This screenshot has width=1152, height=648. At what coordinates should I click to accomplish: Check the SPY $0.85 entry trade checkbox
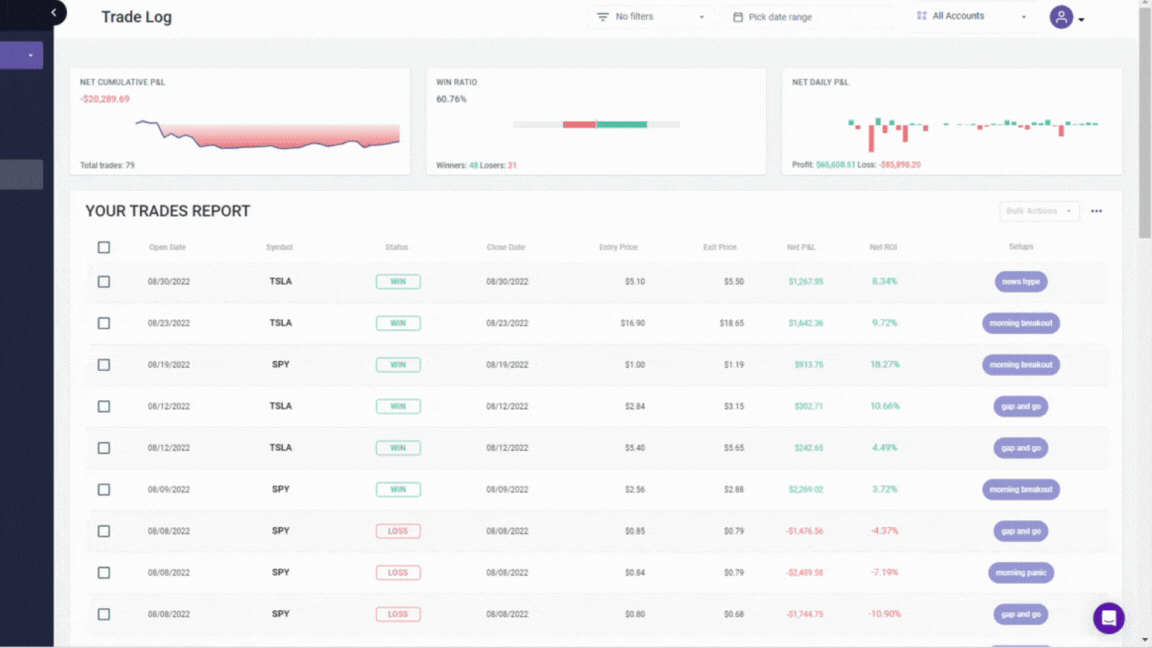[x=104, y=531]
